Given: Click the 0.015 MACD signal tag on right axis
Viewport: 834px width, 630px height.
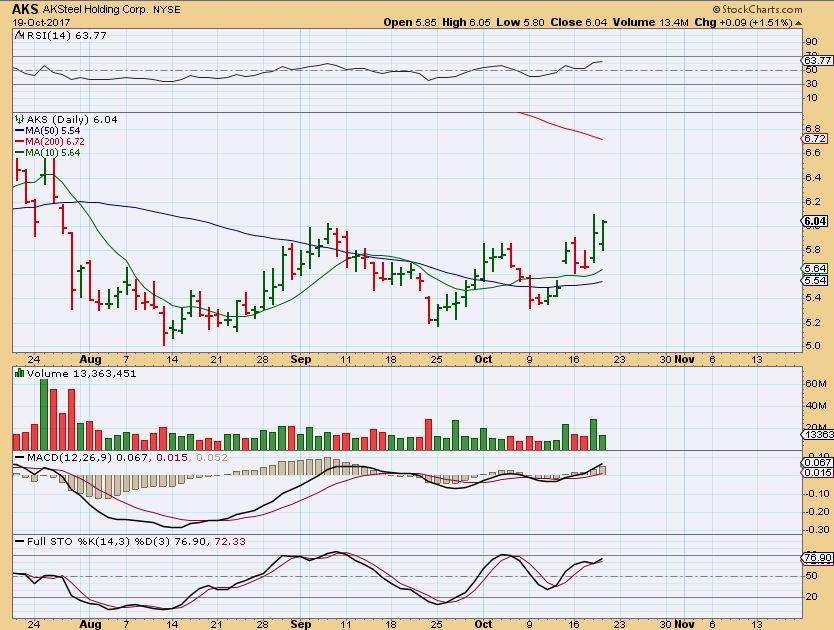Looking at the screenshot, I should [x=818, y=472].
